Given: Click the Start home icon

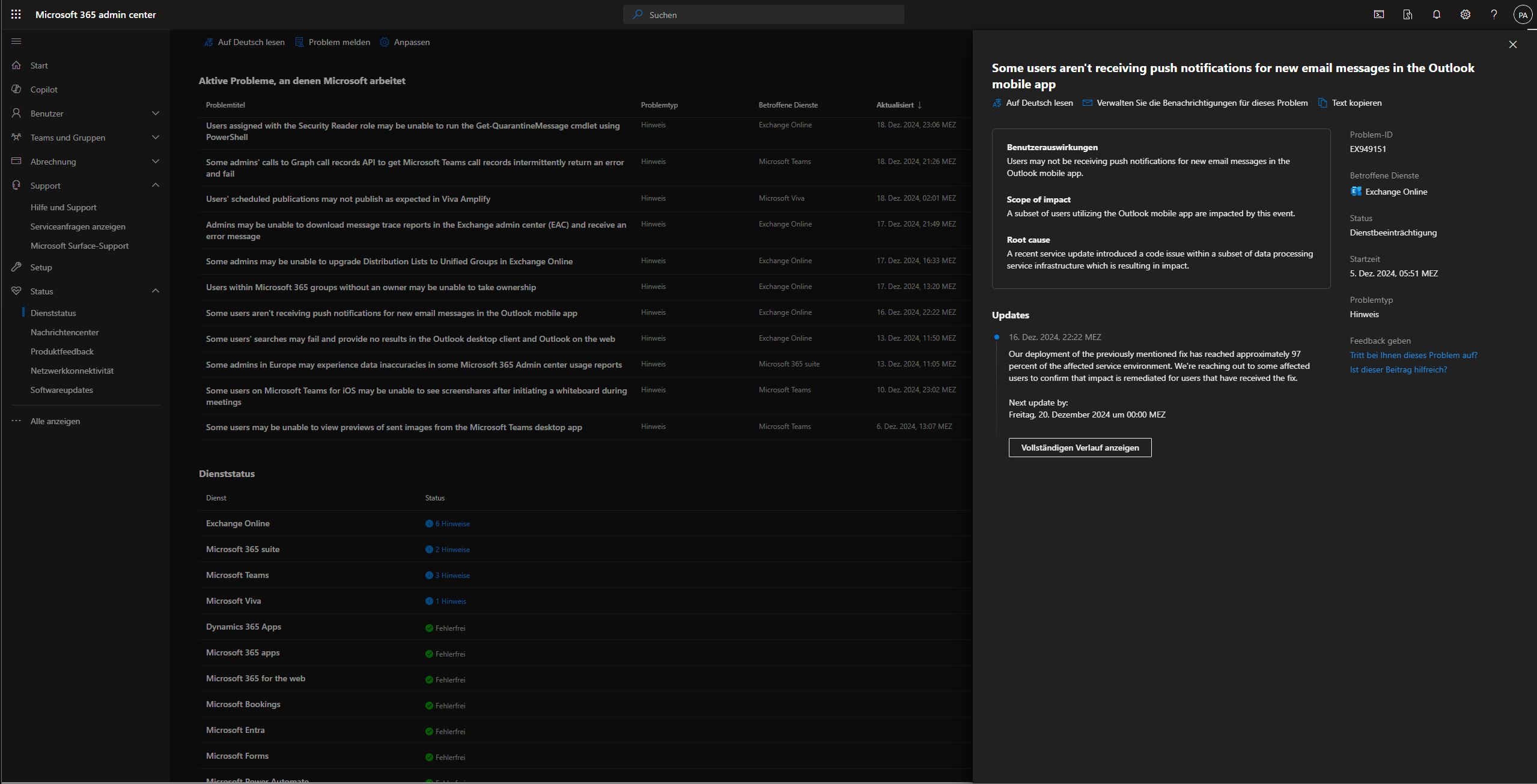Looking at the screenshot, I should 16,65.
